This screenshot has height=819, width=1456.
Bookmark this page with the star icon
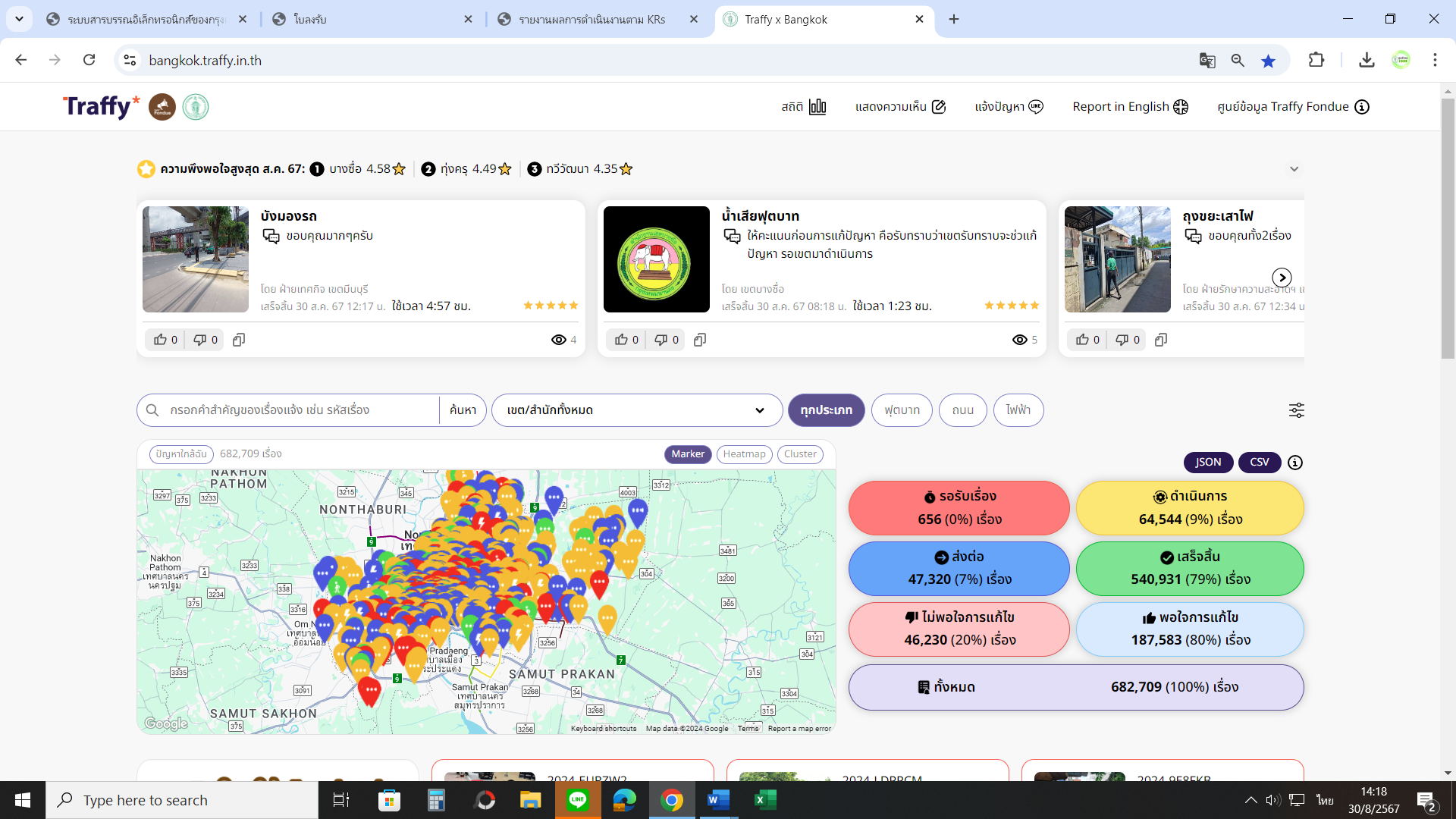click(x=1268, y=61)
